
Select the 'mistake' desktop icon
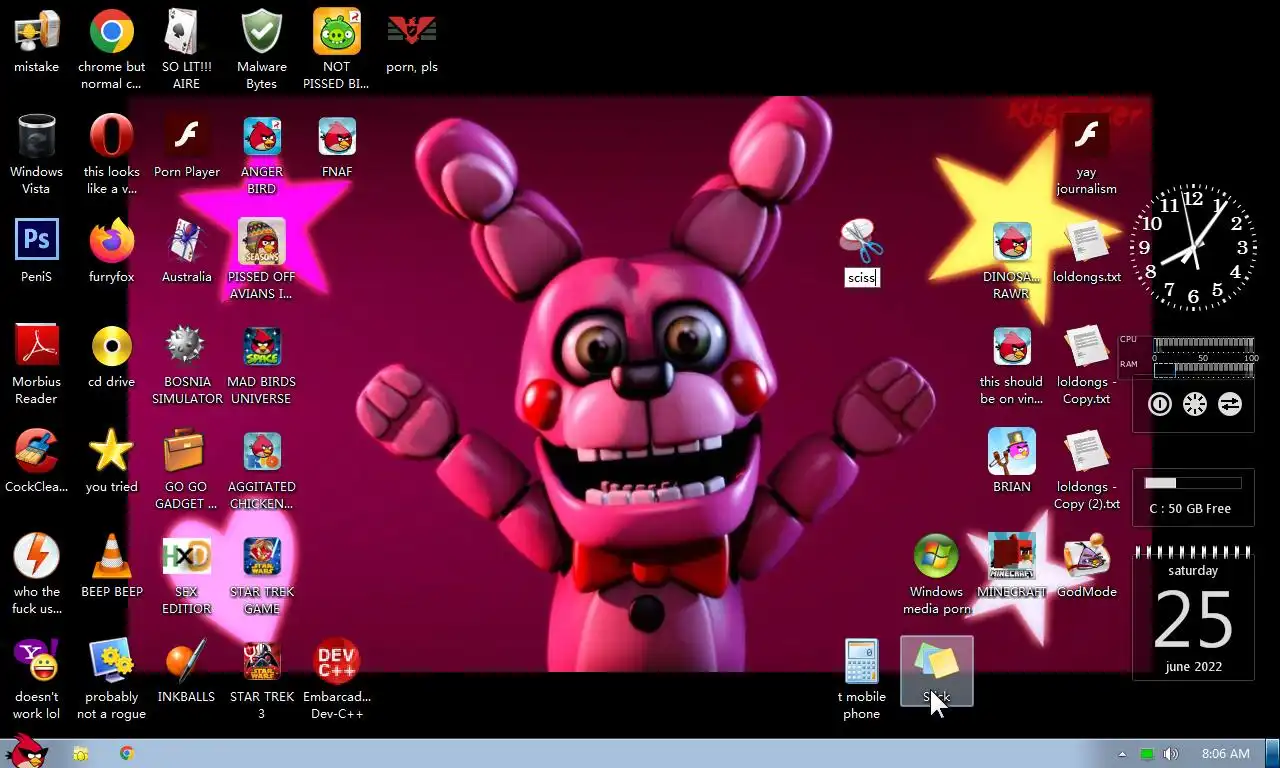[36, 33]
